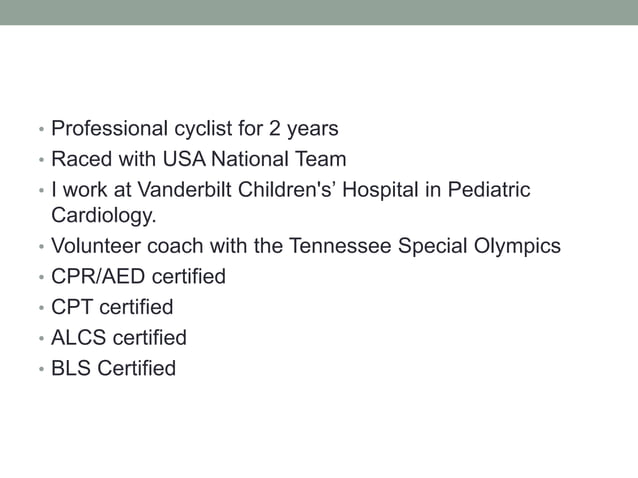Select the 'CPR/AED certified' line

tap(138, 277)
